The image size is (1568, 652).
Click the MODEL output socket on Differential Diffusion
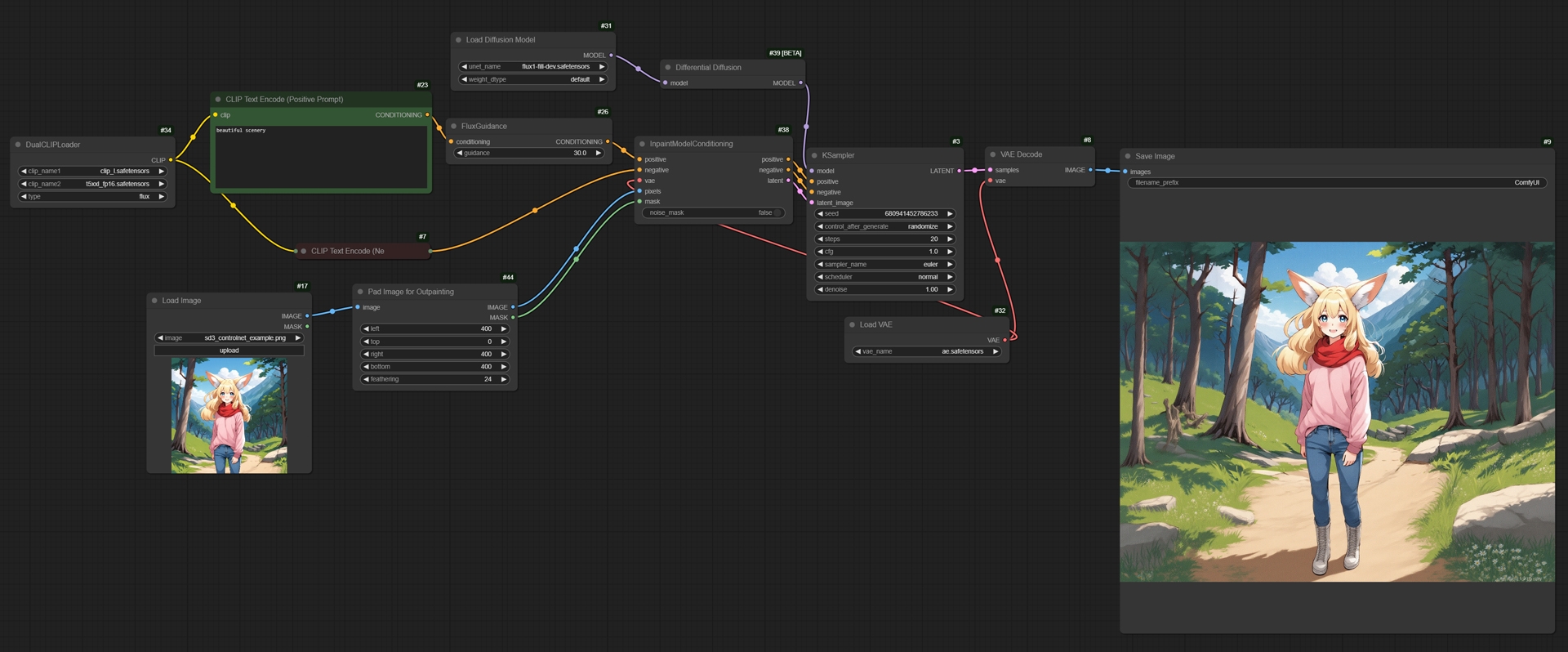pyautogui.click(x=800, y=83)
